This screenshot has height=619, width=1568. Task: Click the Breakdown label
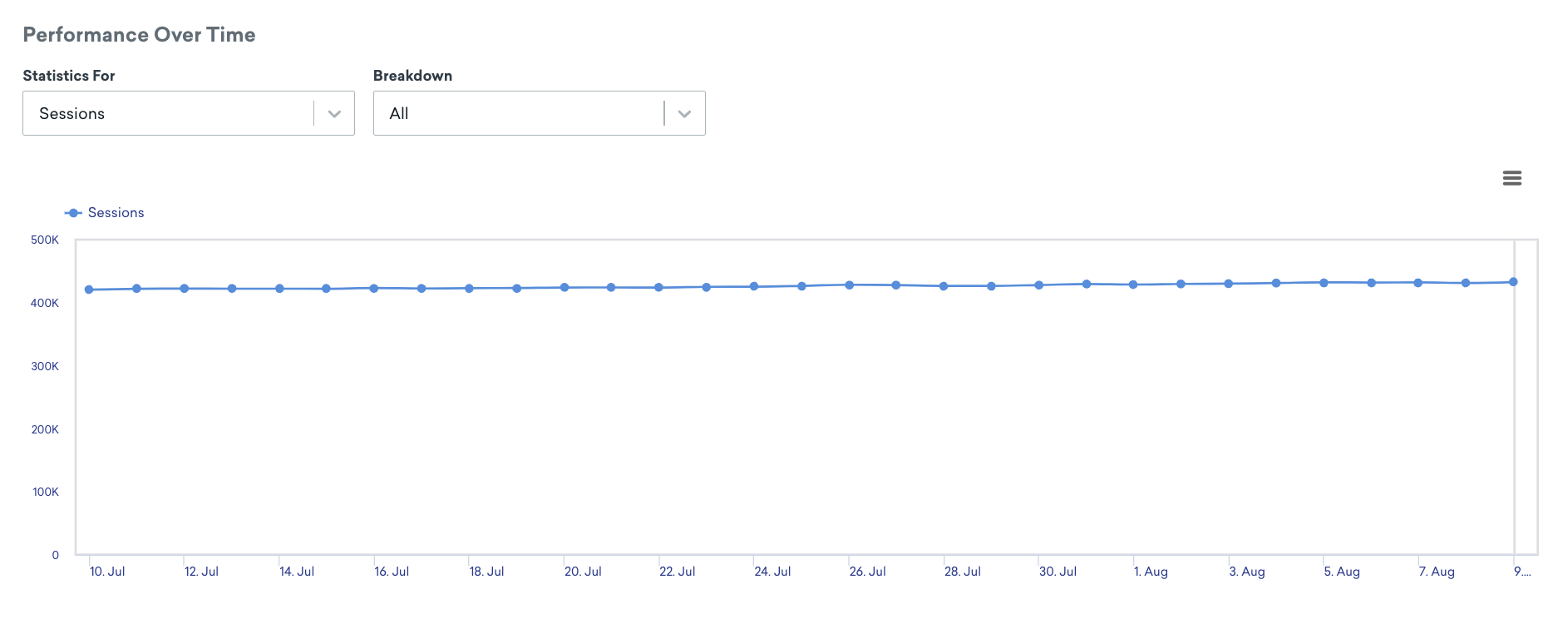(x=412, y=76)
